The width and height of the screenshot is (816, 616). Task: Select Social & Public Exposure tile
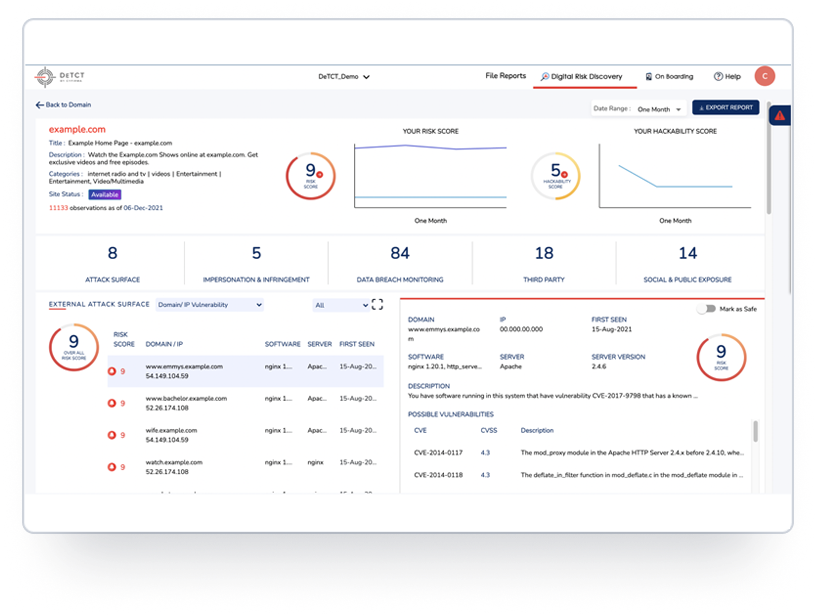coord(687,264)
